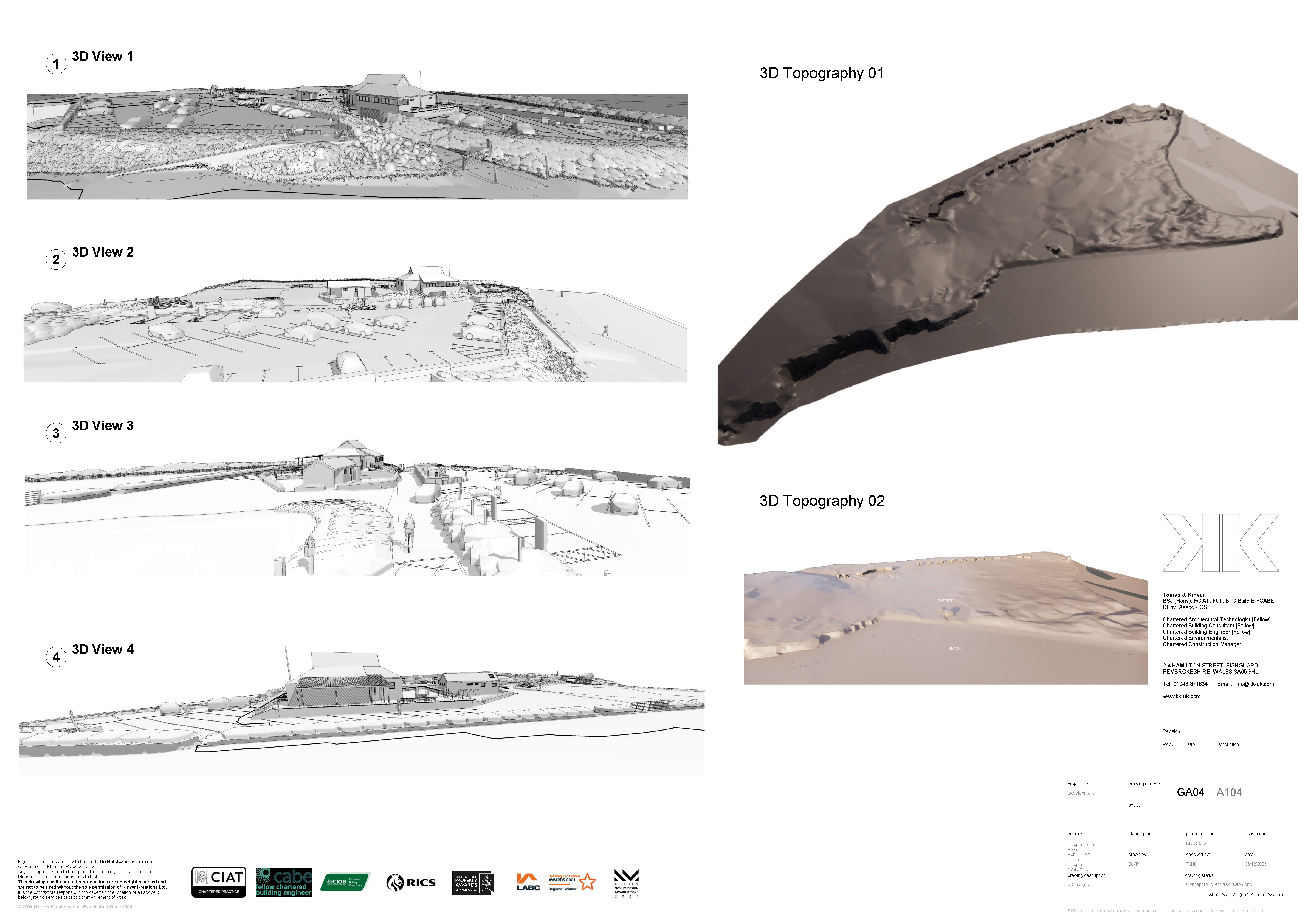Image resolution: width=1308 pixels, height=924 pixels.
Task: Click the 'Newport Sands' address line
Action: tap(1082, 845)
